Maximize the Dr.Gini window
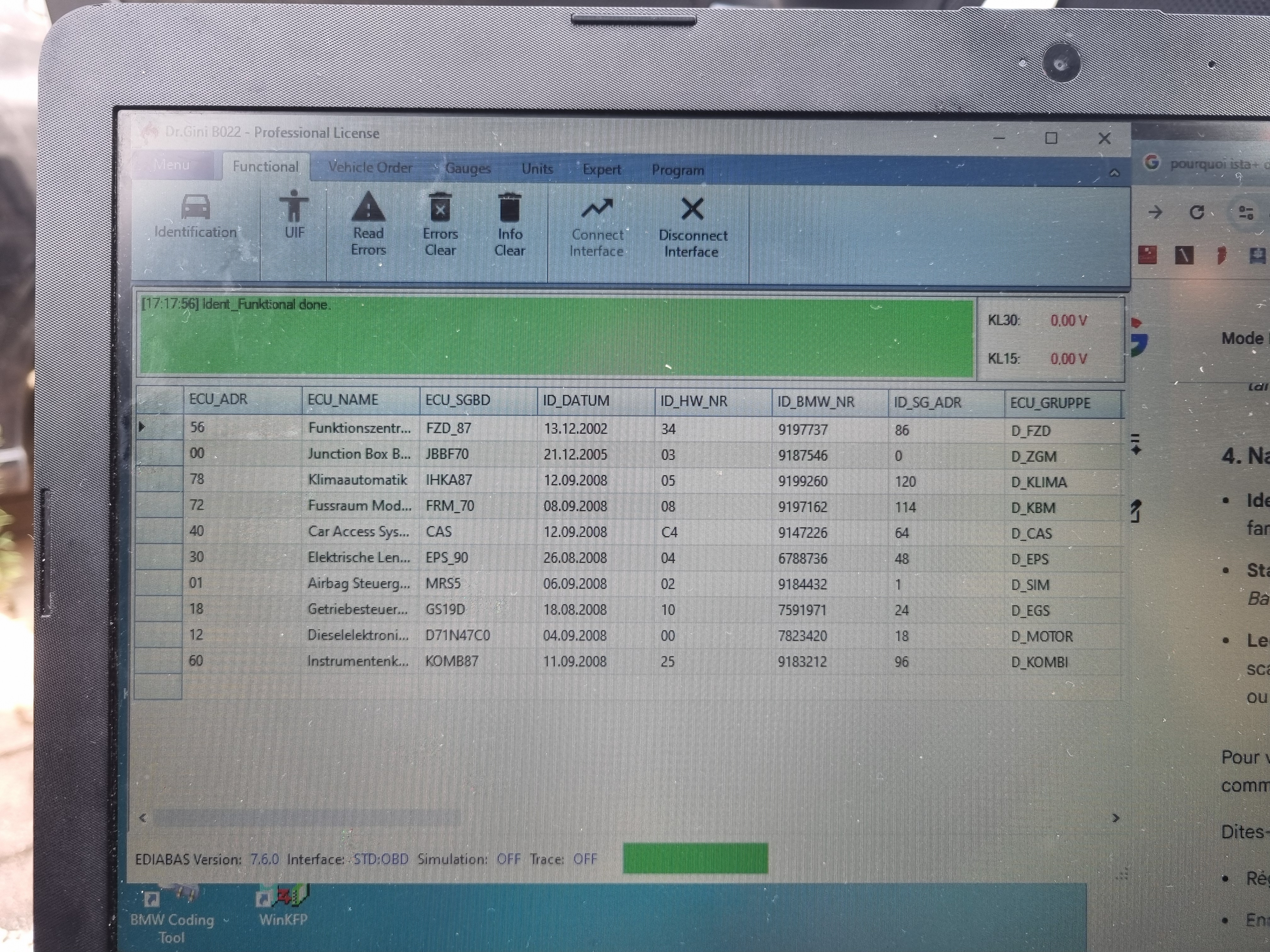The image size is (1270, 952). pyautogui.click(x=1051, y=138)
